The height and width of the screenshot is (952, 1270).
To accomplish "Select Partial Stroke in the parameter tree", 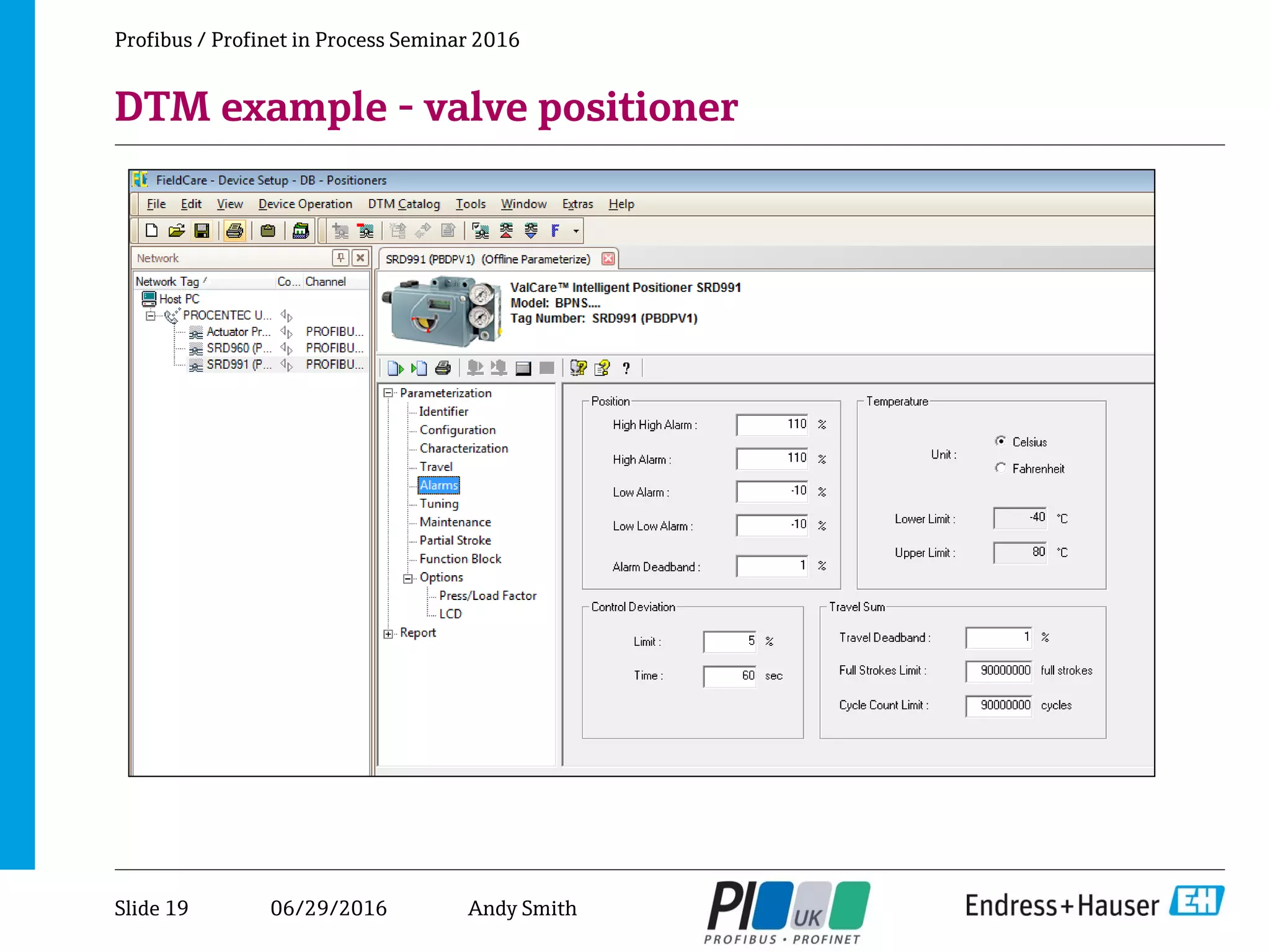I will coord(455,540).
